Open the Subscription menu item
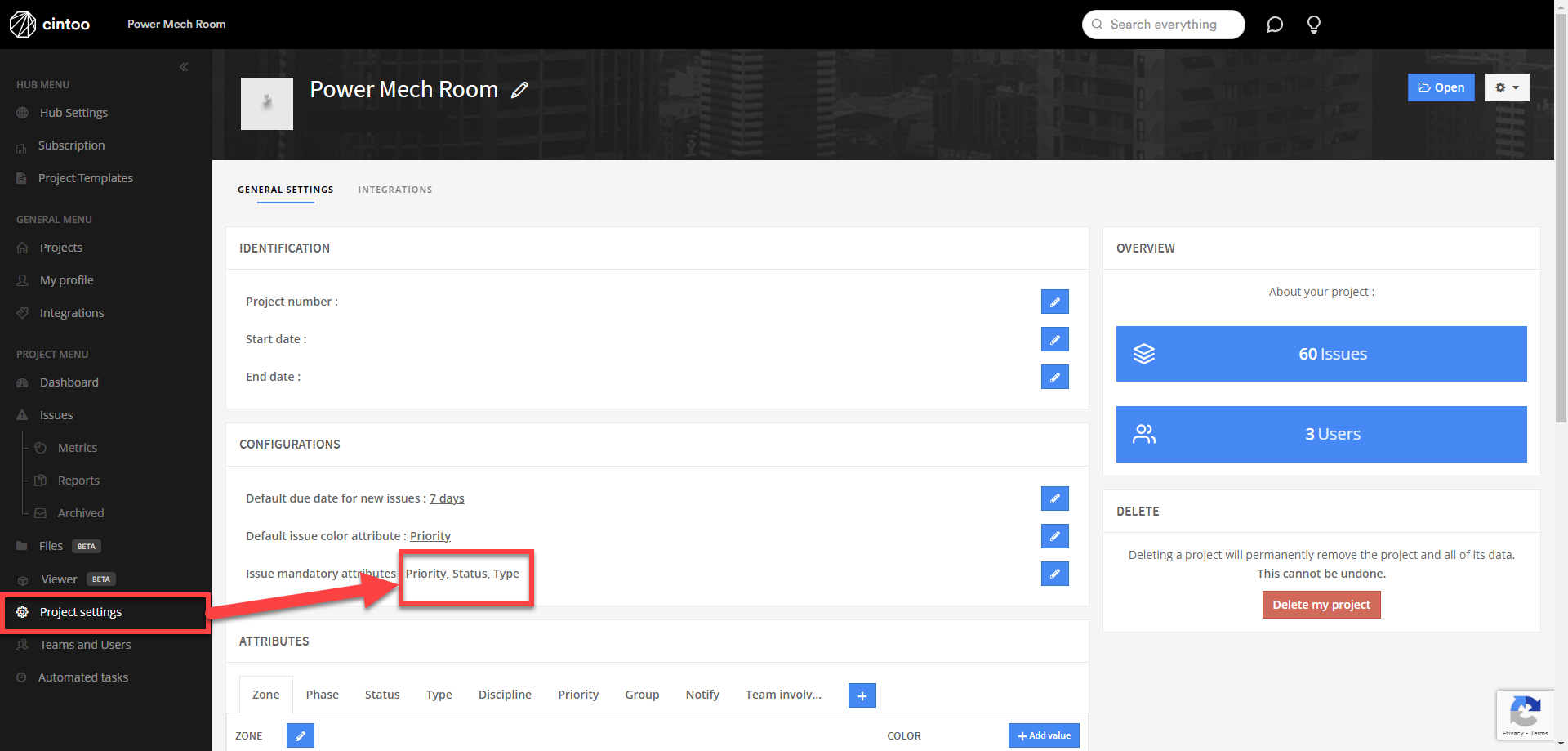 coord(71,145)
